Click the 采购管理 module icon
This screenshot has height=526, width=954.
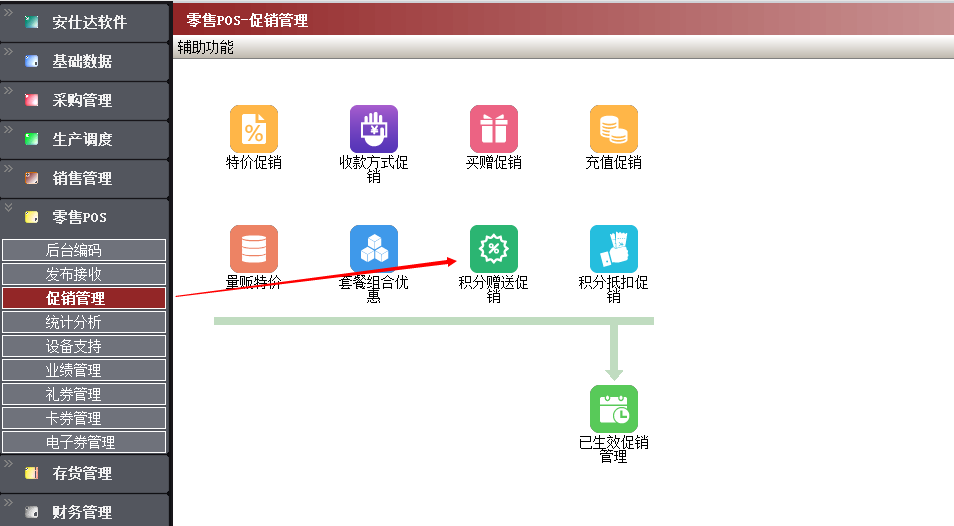(32, 100)
